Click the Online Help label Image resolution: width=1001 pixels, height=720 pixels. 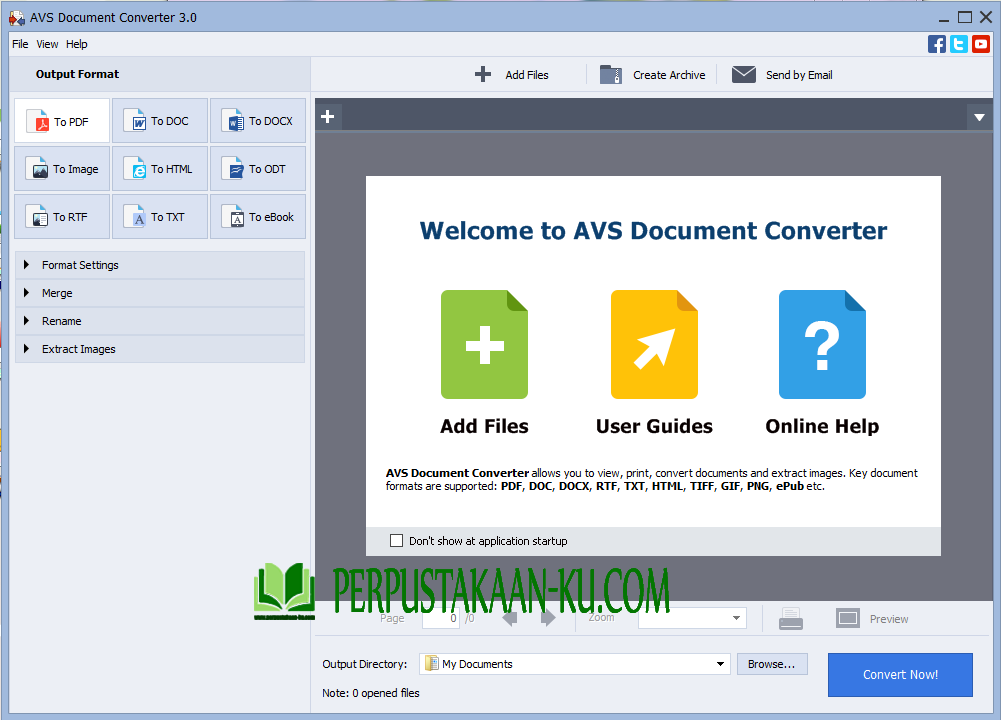(822, 426)
